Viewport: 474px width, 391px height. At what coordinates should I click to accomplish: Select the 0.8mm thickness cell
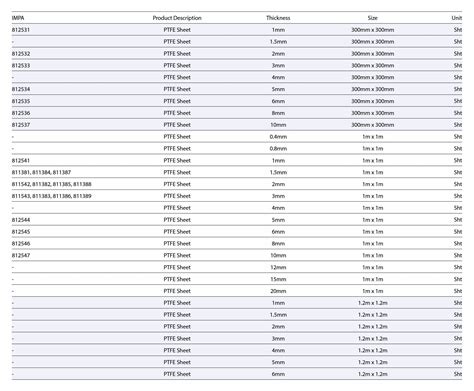coord(278,149)
